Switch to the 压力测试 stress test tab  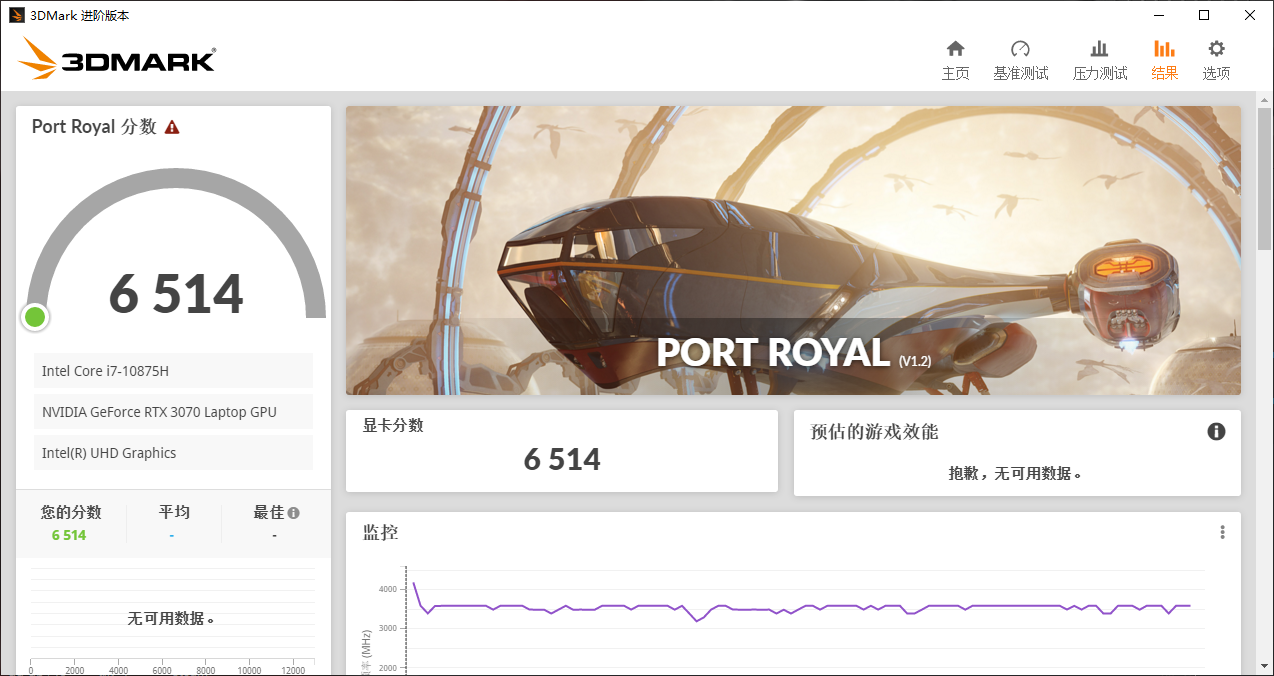pyautogui.click(x=1099, y=60)
